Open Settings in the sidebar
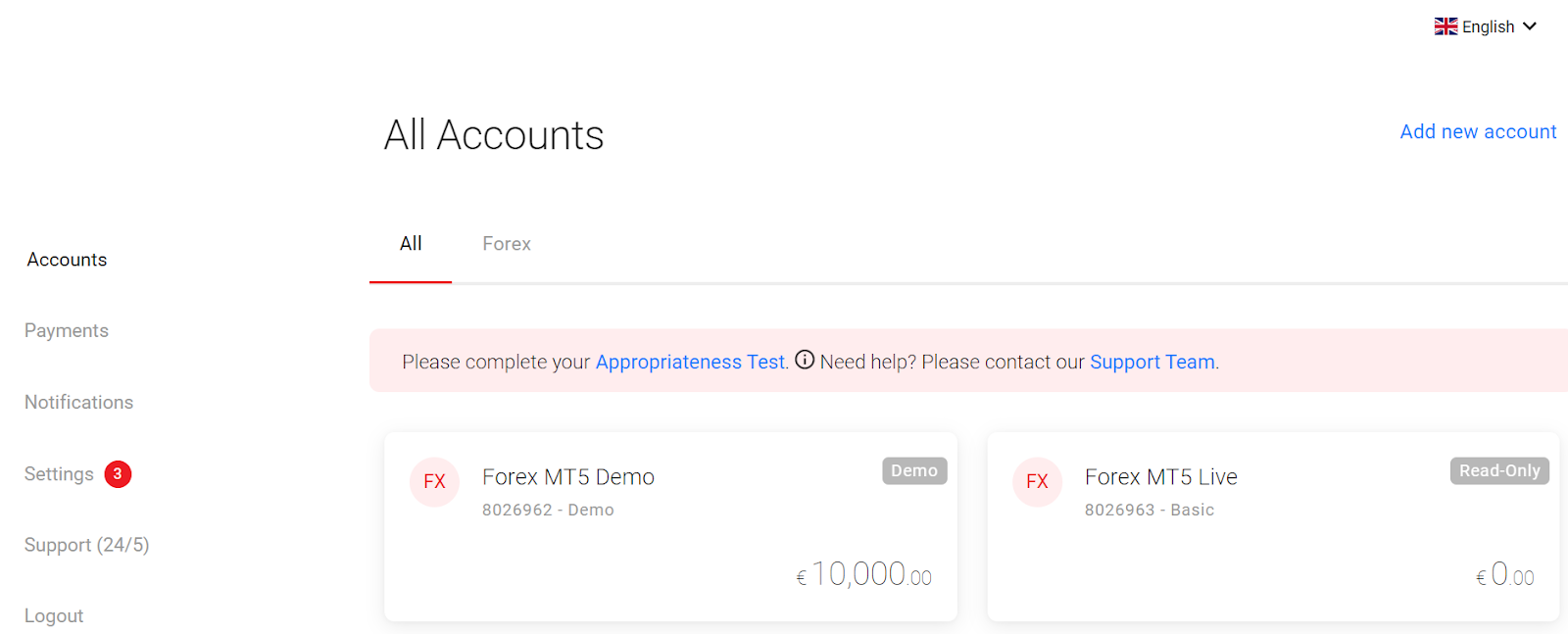 point(59,474)
